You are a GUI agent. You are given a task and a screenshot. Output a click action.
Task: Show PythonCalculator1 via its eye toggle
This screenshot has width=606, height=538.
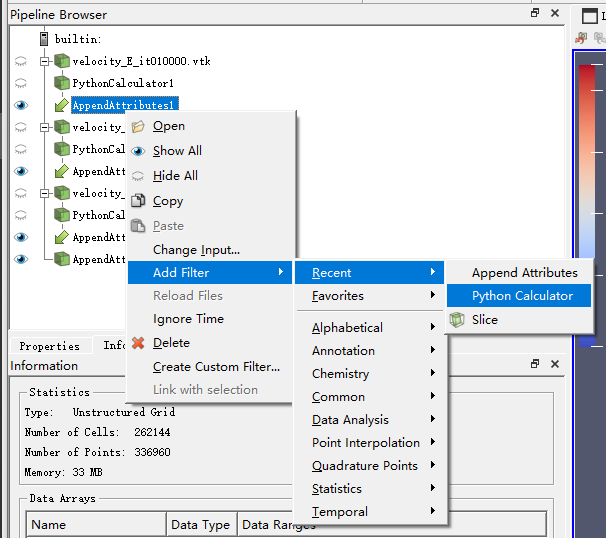pyautogui.click(x=21, y=83)
